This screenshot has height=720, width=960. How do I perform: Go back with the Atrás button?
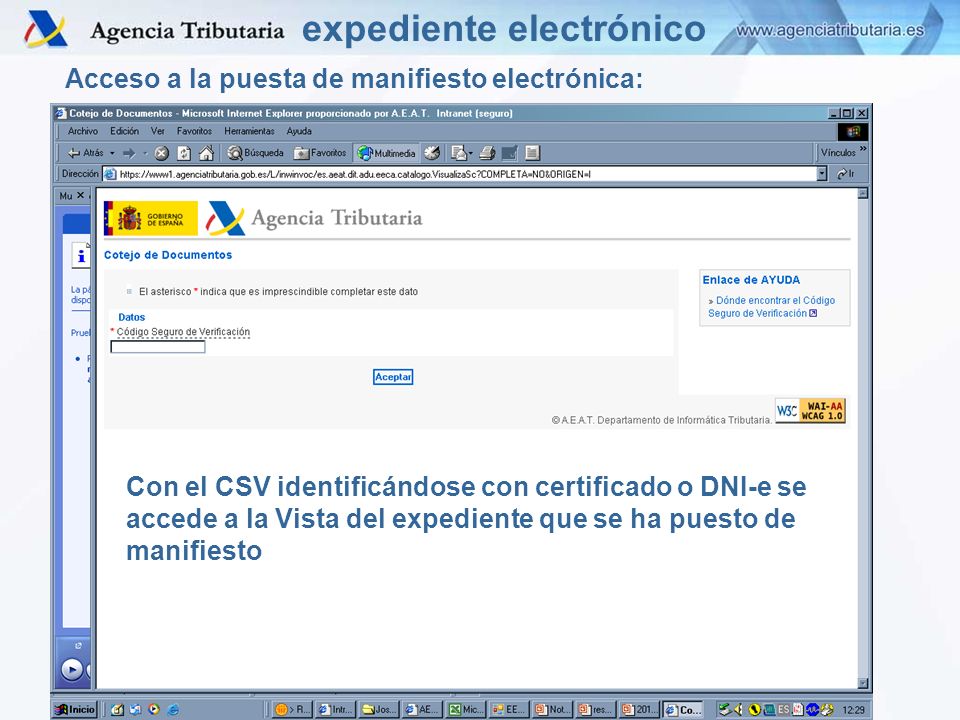85,153
